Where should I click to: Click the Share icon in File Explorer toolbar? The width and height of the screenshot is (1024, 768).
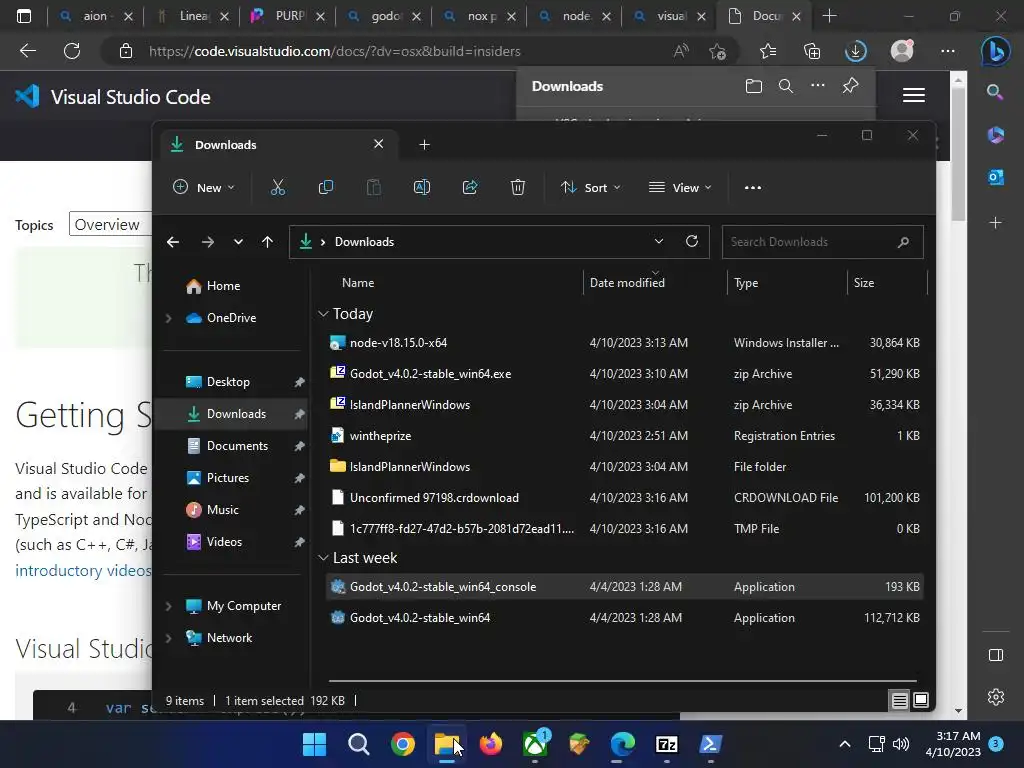click(x=470, y=187)
